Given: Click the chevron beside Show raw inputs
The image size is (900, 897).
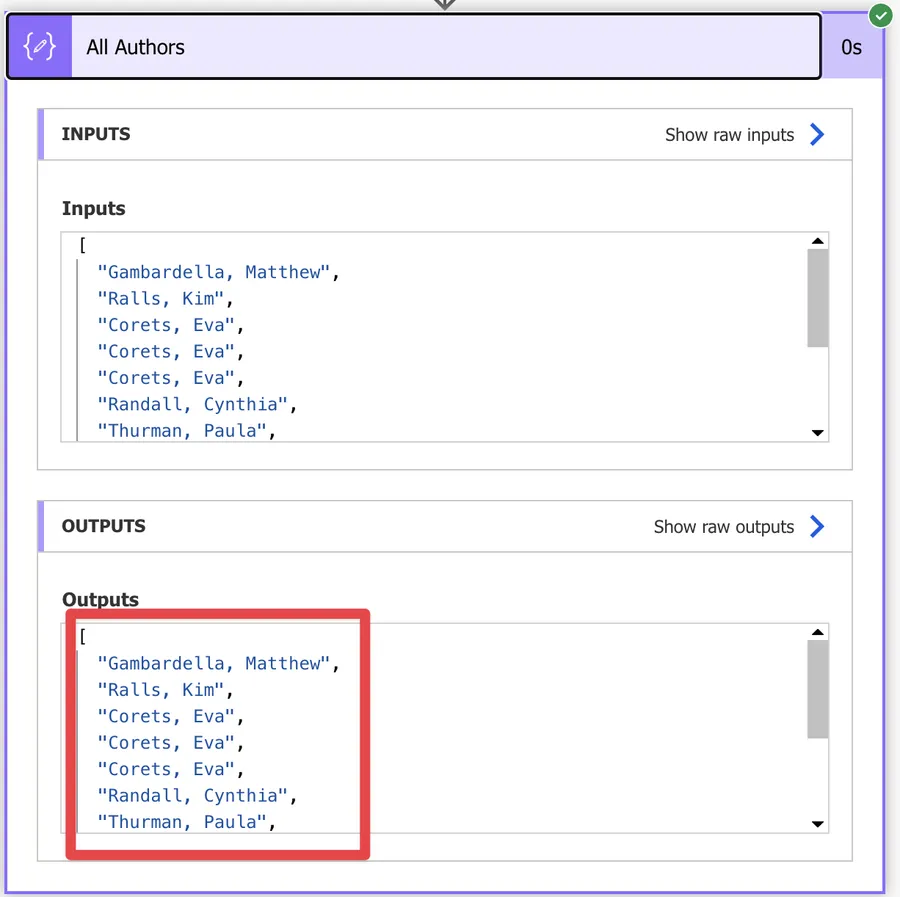Looking at the screenshot, I should (x=818, y=134).
